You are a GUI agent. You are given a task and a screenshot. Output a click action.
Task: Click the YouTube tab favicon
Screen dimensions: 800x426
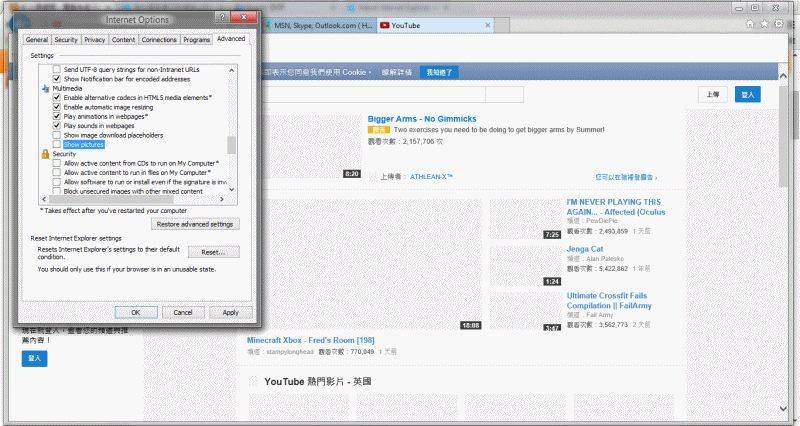[x=385, y=26]
